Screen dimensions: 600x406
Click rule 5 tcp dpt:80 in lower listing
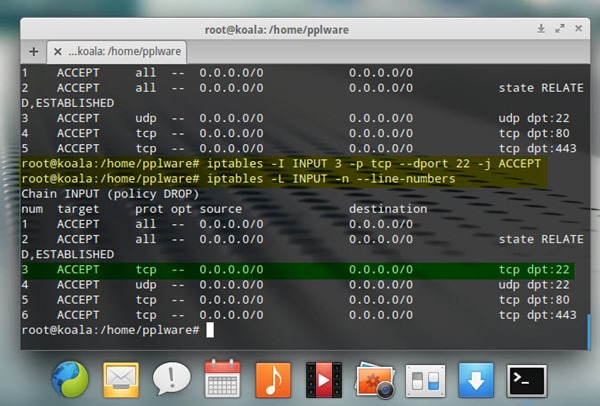(295, 300)
